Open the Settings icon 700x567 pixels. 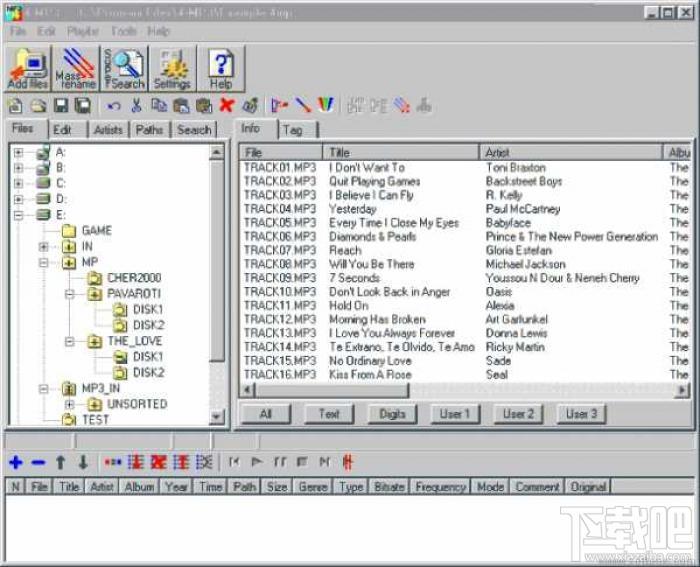pos(172,68)
